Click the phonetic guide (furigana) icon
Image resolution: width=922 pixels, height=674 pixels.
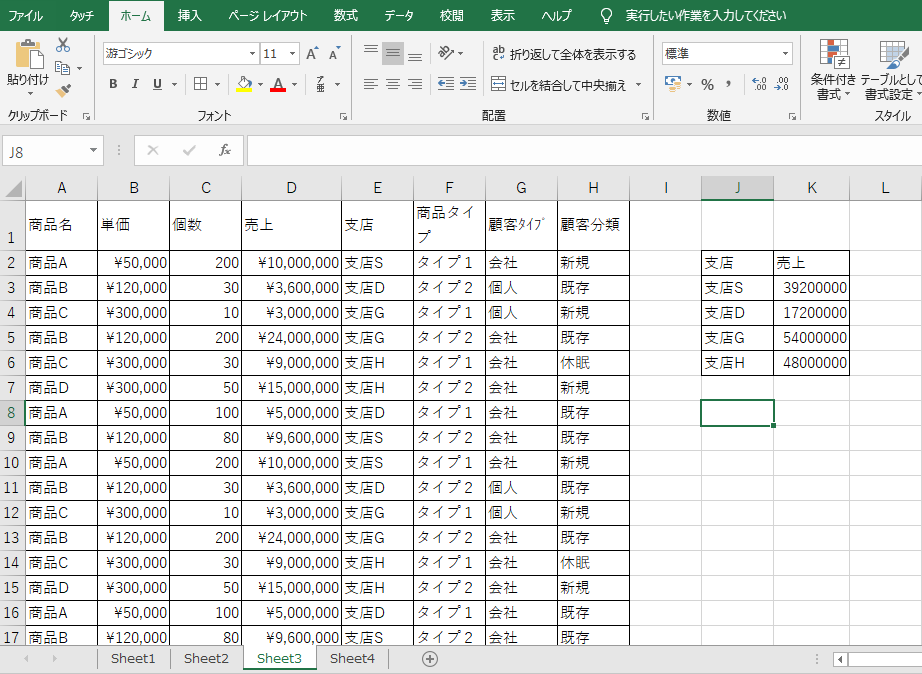[320, 84]
